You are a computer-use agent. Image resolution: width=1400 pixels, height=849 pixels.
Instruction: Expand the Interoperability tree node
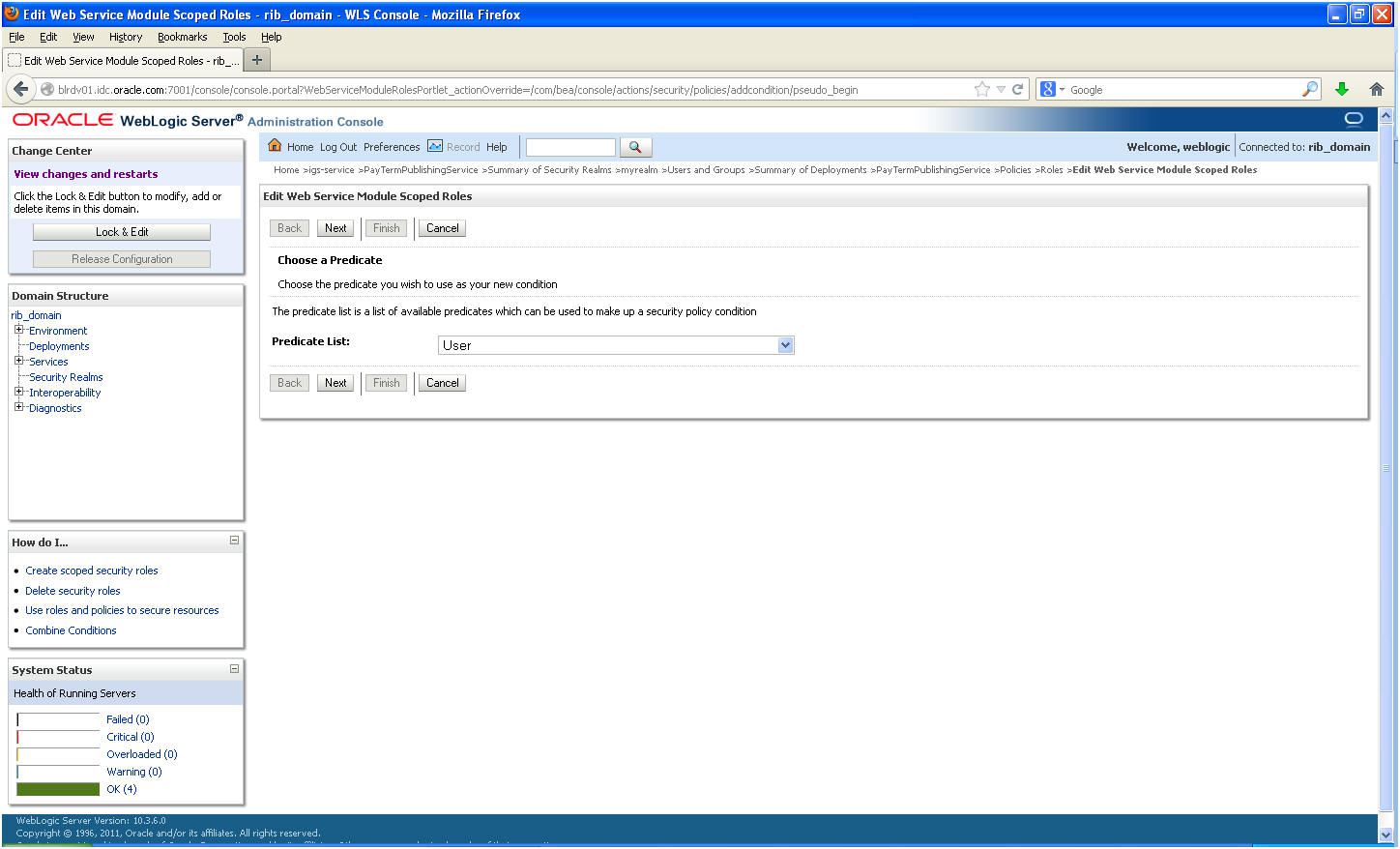pos(18,392)
